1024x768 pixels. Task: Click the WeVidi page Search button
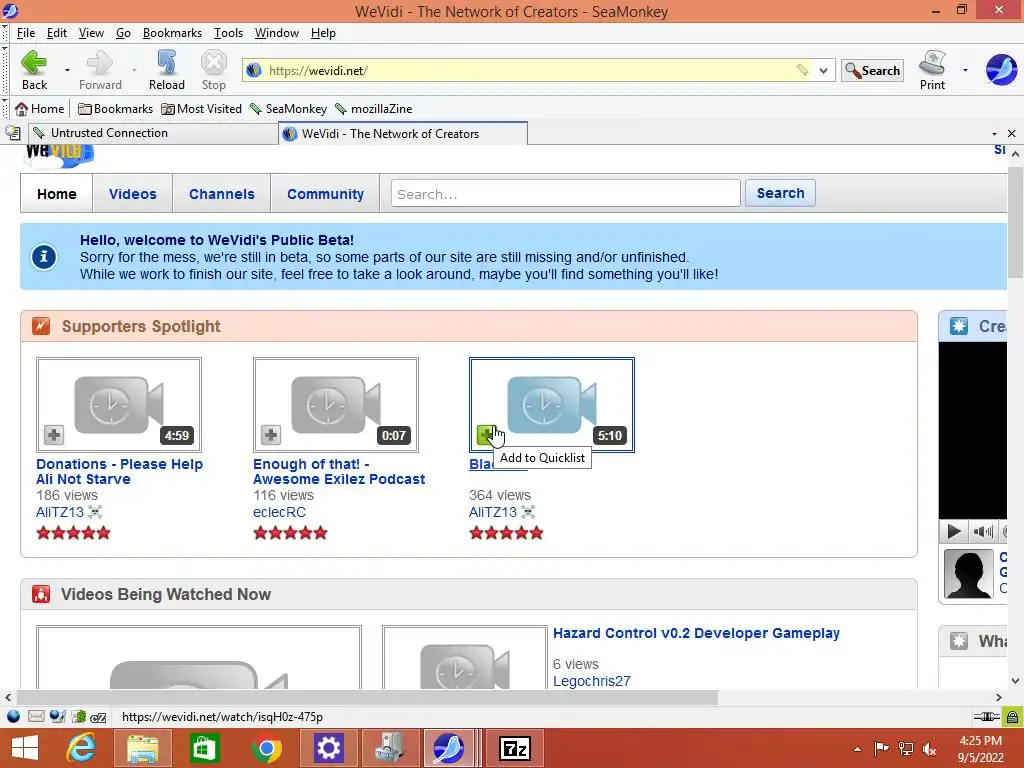click(x=780, y=193)
